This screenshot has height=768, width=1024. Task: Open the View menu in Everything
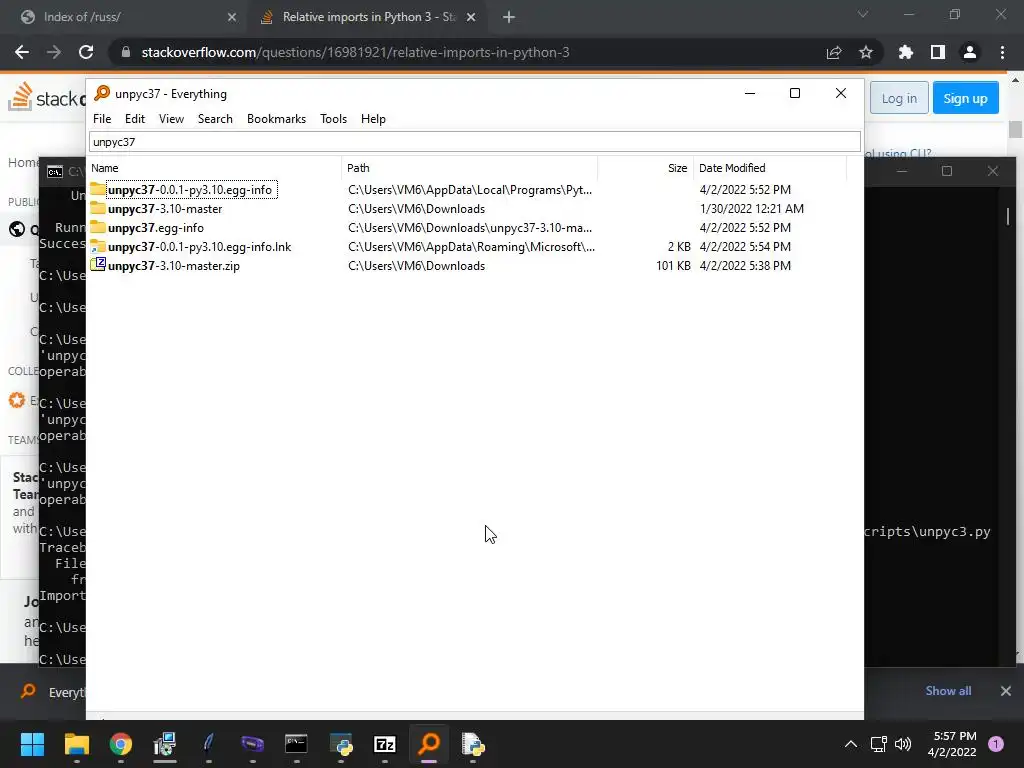[x=171, y=119]
